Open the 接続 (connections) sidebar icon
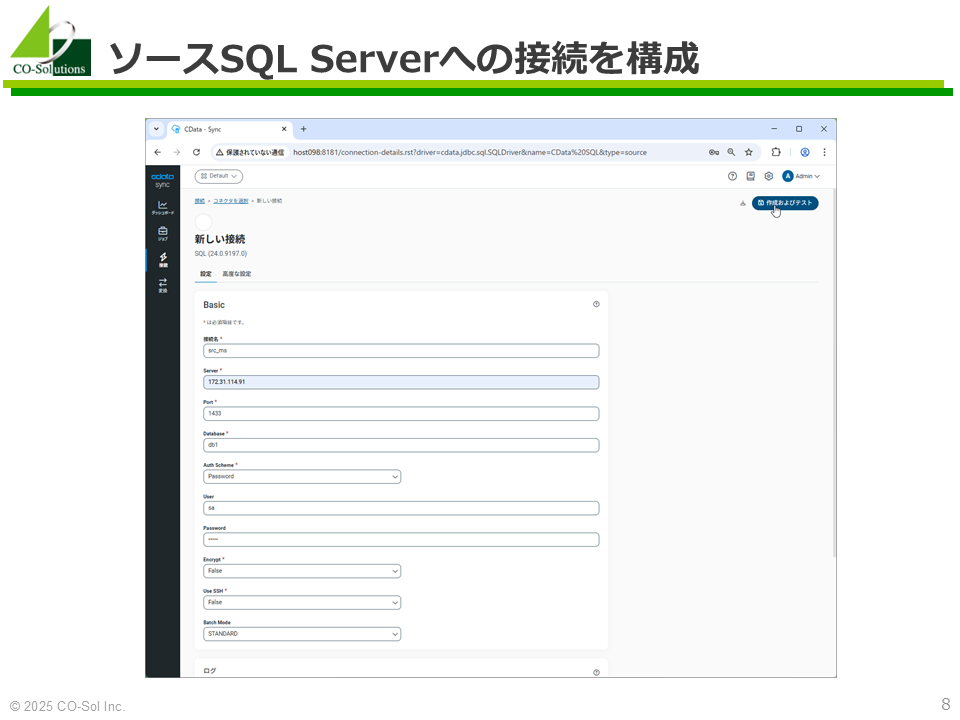 pyautogui.click(x=163, y=260)
